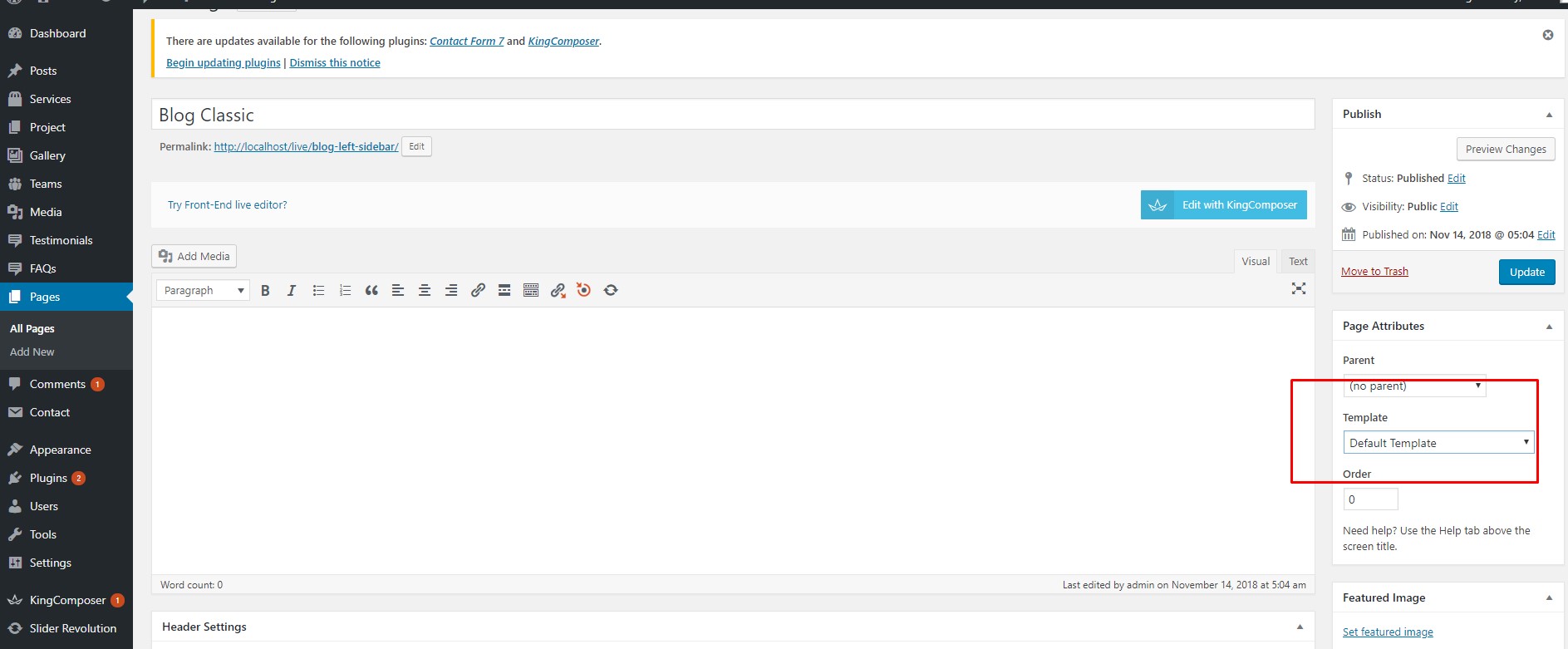The image size is (1568, 649).
Task: Toggle the toolbar kitchen sink
Action: click(x=531, y=290)
